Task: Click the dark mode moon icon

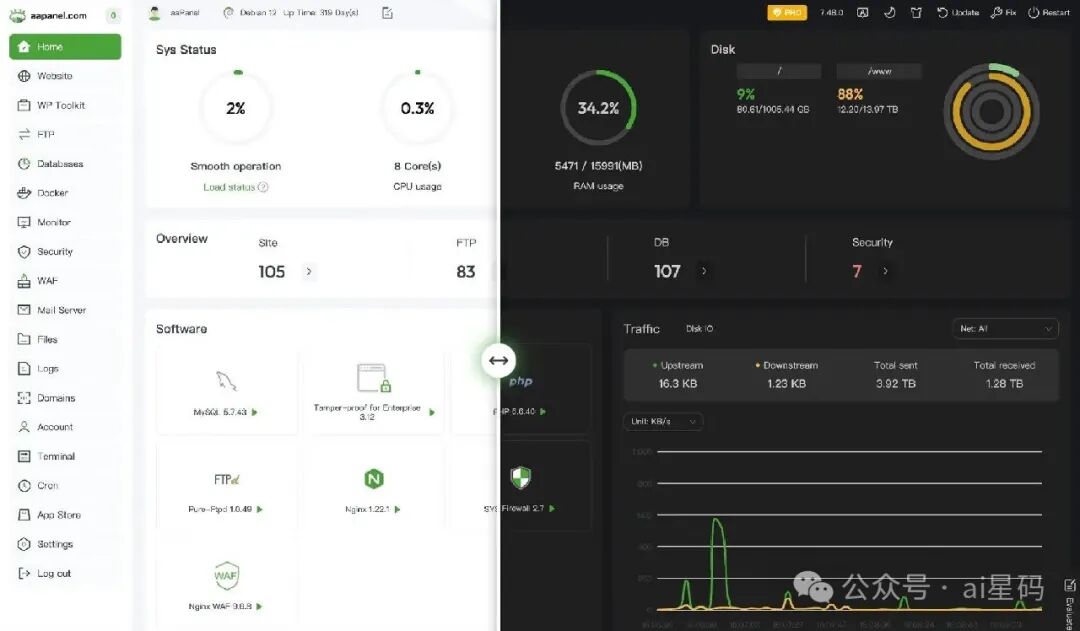Action: tap(889, 12)
